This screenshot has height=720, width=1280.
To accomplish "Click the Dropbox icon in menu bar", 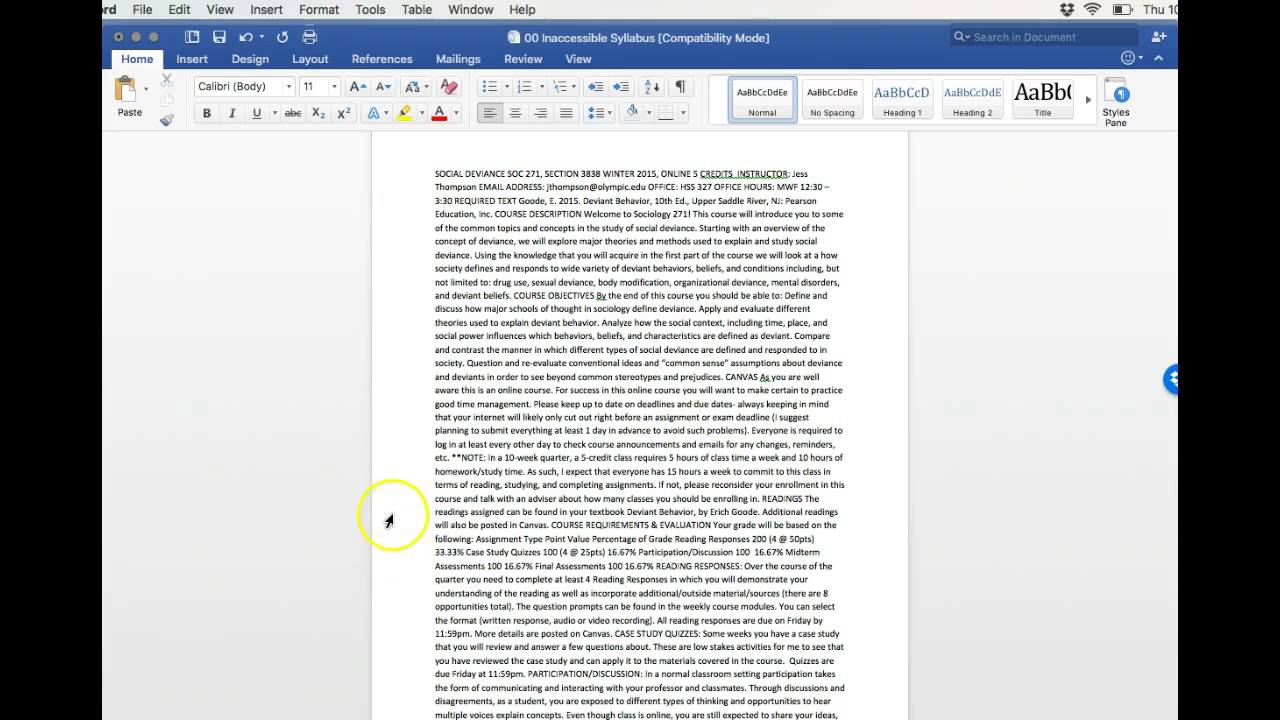I will point(1067,9).
